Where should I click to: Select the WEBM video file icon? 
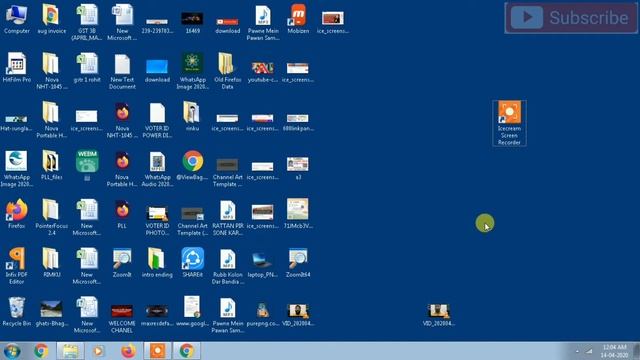click(87, 165)
